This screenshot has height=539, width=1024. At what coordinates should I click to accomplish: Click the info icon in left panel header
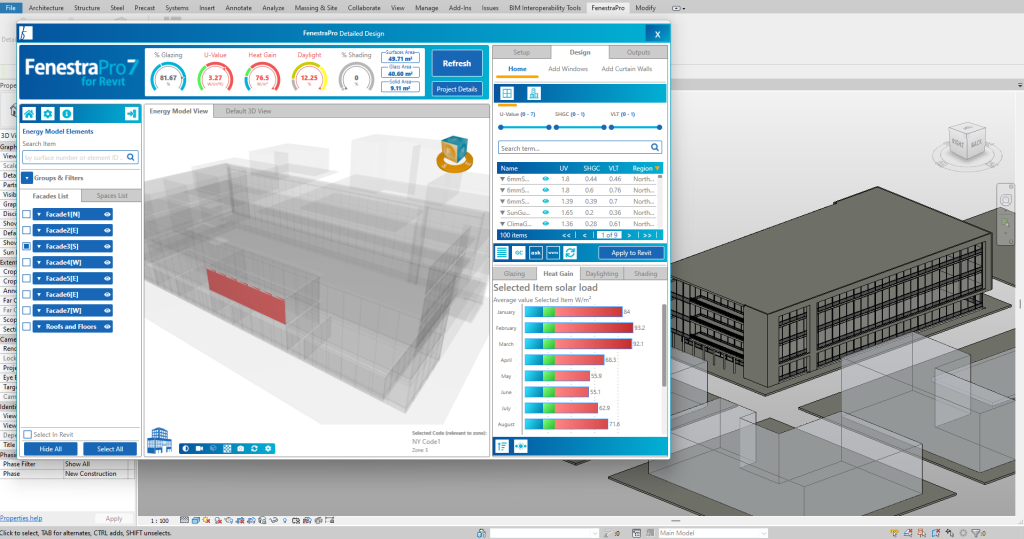coord(67,114)
